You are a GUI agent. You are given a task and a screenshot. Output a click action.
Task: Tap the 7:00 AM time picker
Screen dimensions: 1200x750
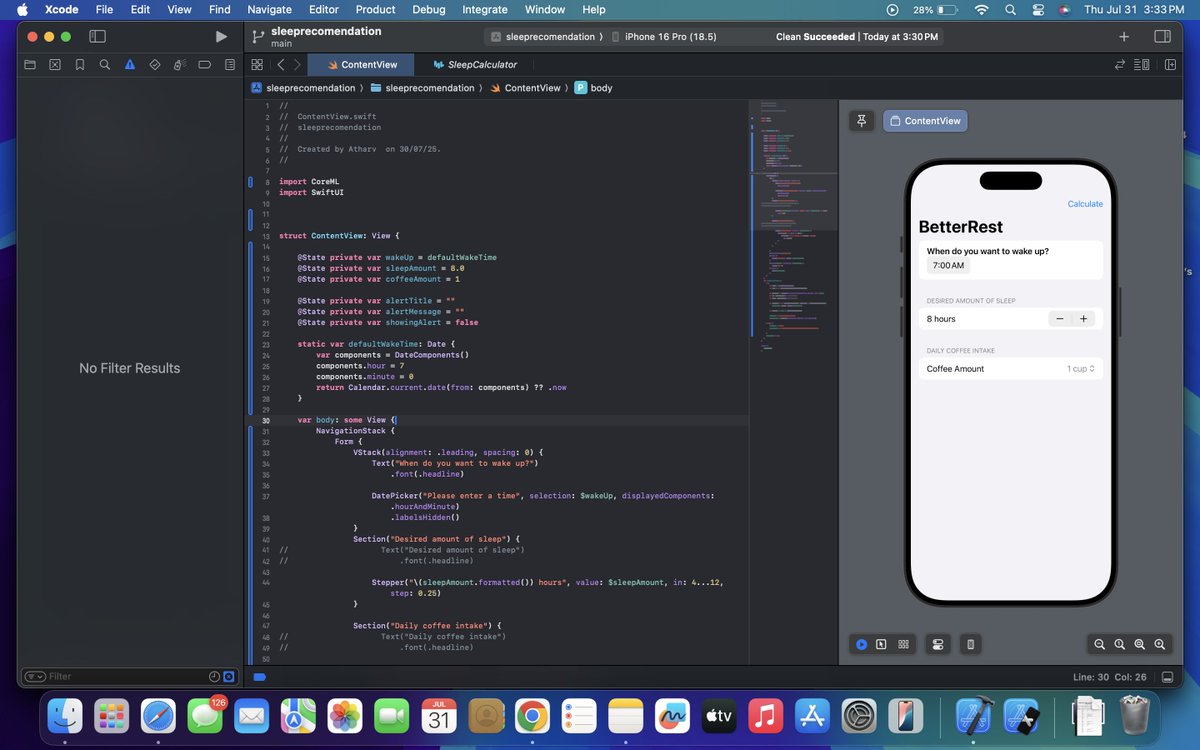pyautogui.click(x=948, y=266)
